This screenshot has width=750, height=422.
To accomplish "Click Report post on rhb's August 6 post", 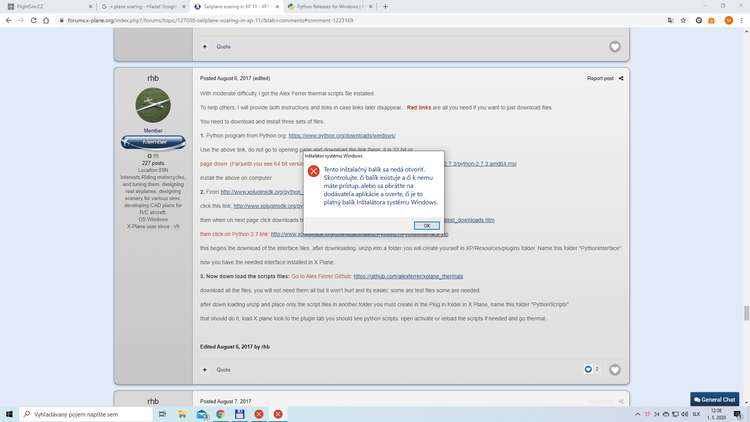I will (x=600, y=78).
